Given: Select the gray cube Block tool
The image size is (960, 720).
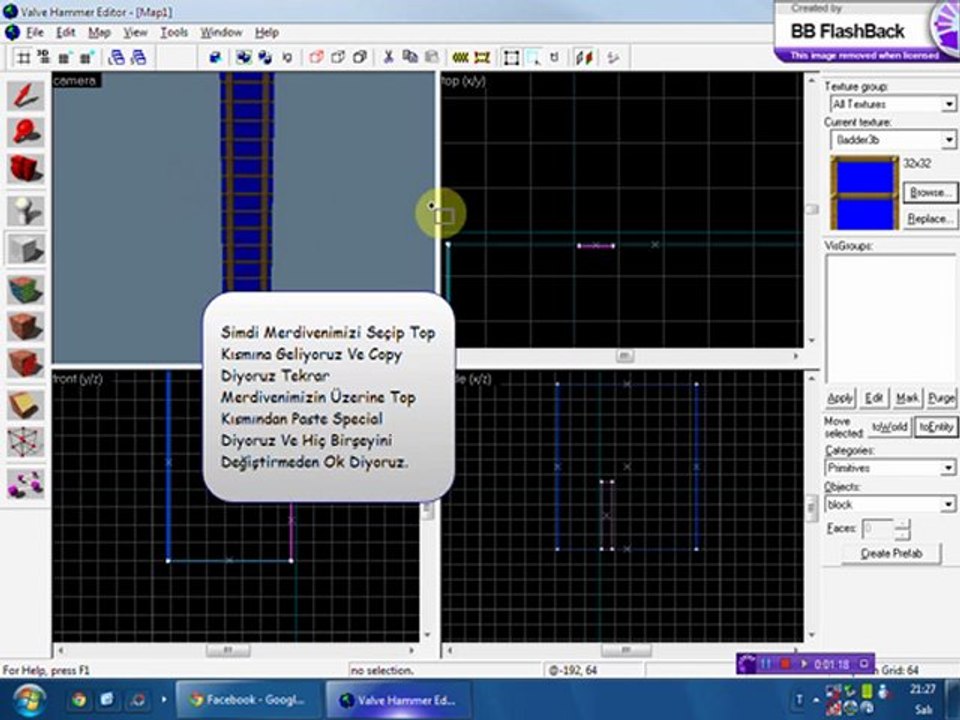Looking at the screenshot, I should (25, 249).
